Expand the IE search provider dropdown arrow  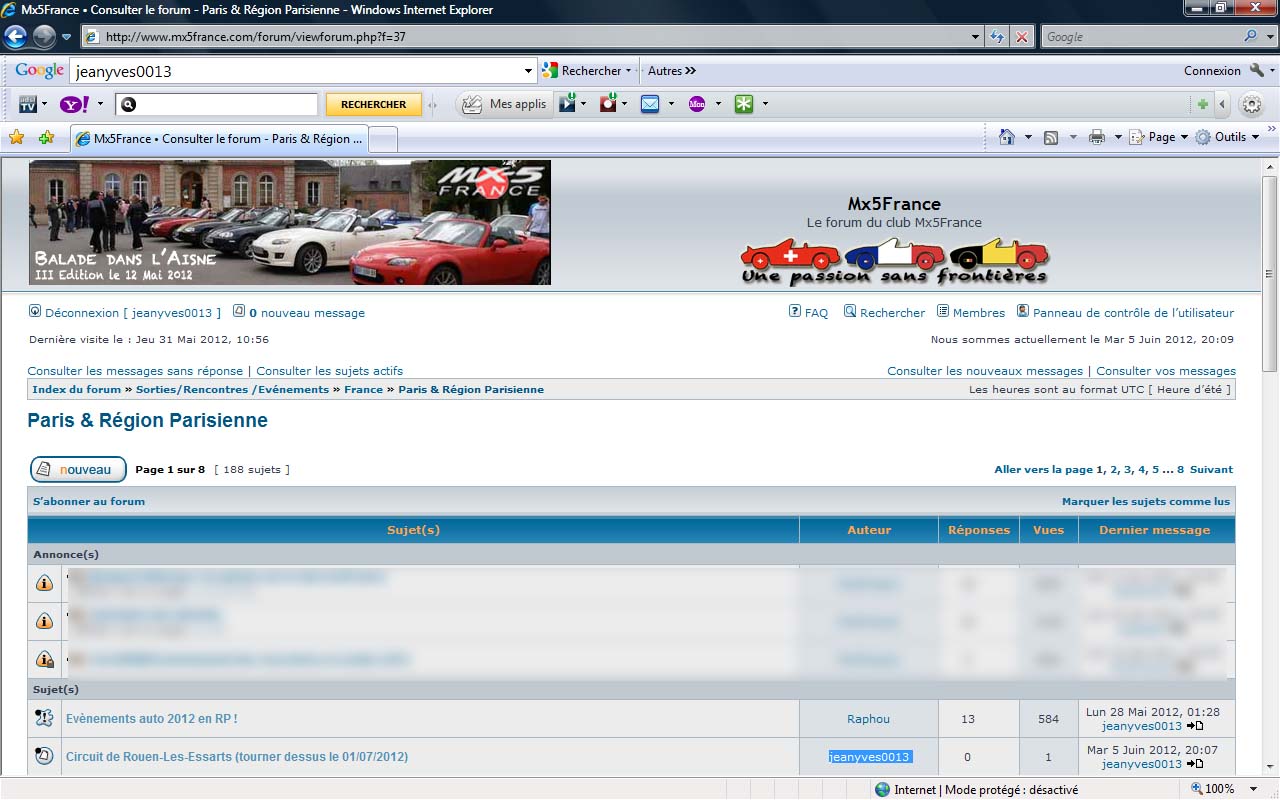[1271, 37]
